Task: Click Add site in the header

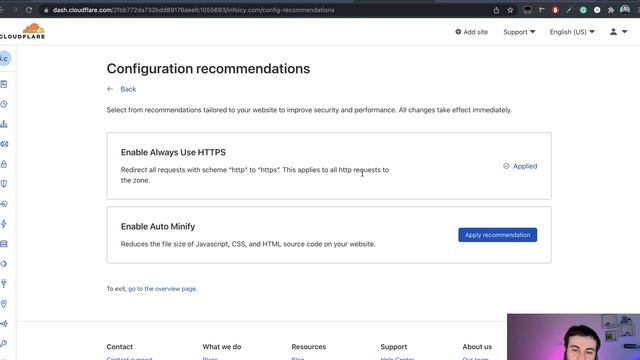Action: [471, 32]
